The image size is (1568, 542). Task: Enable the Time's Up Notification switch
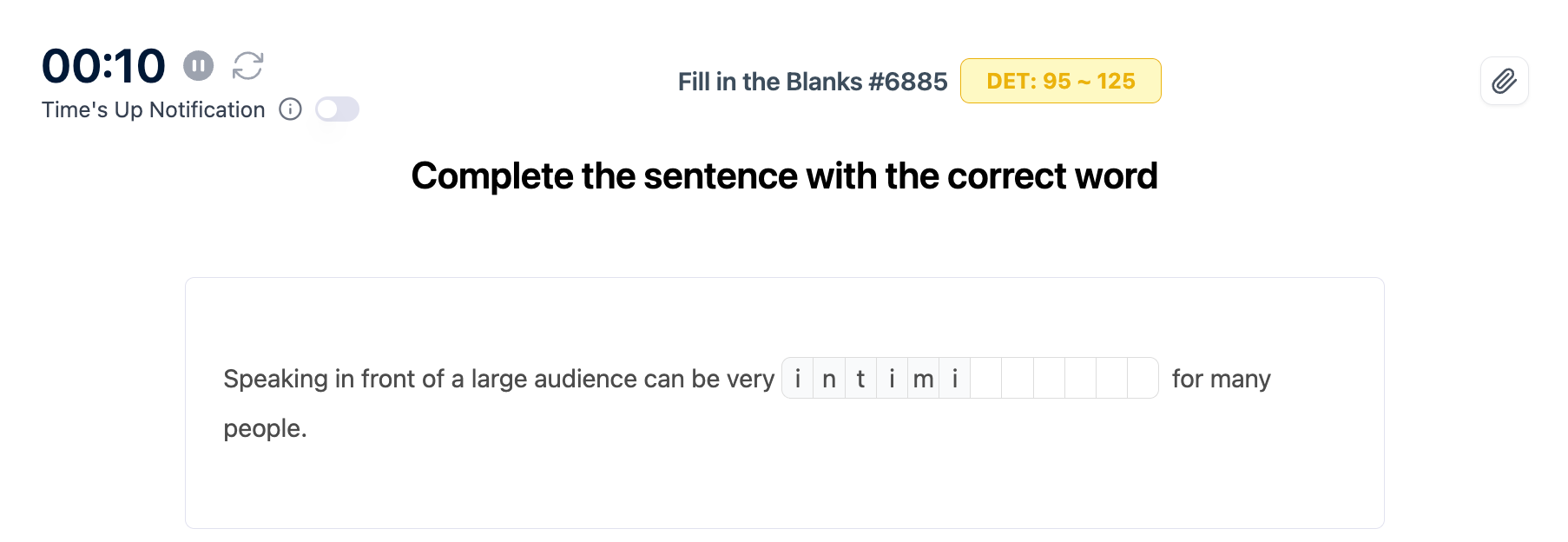tap(337, 109)
